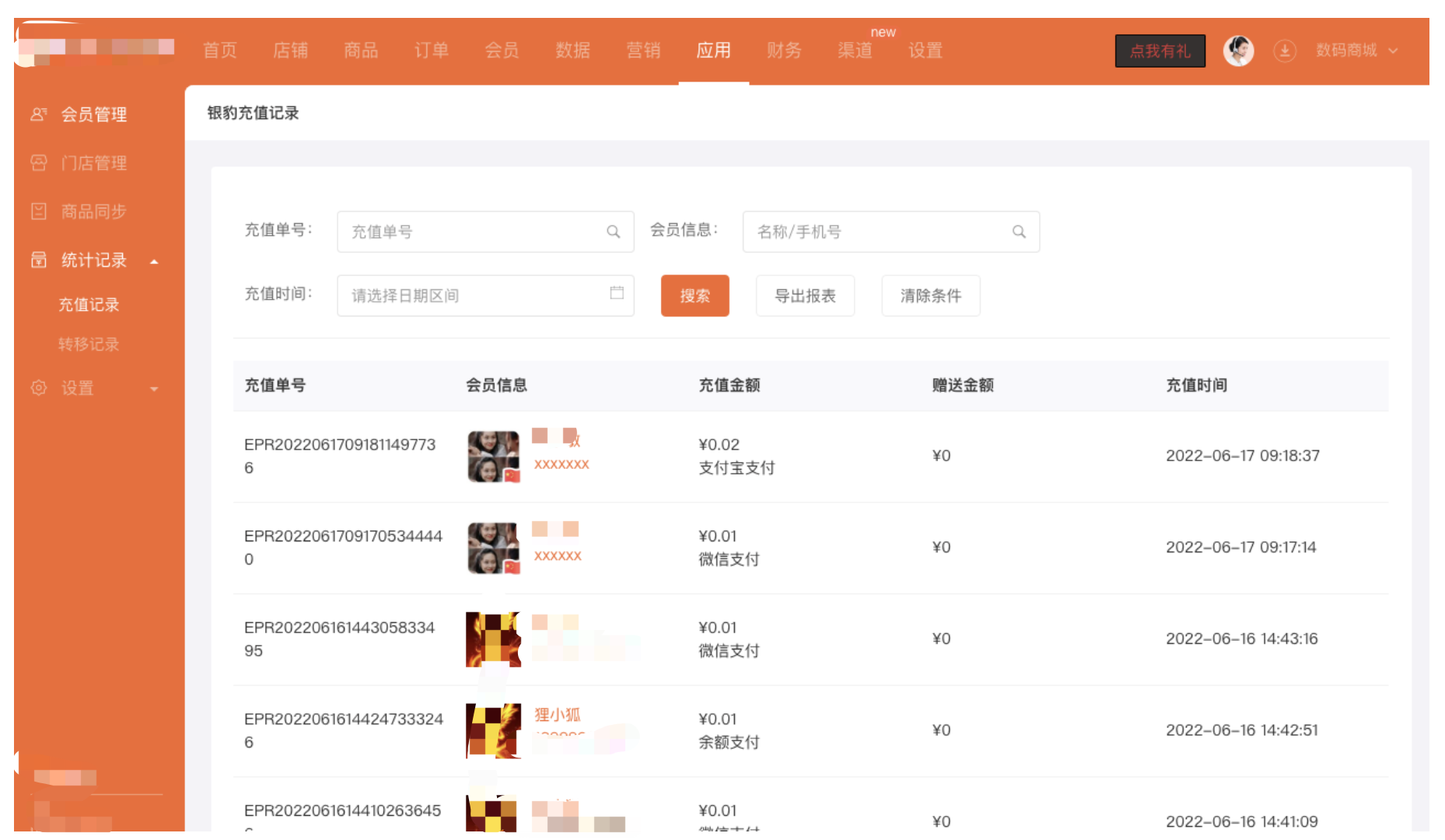Click the 商品同步 sync icon

click(38, 211)
